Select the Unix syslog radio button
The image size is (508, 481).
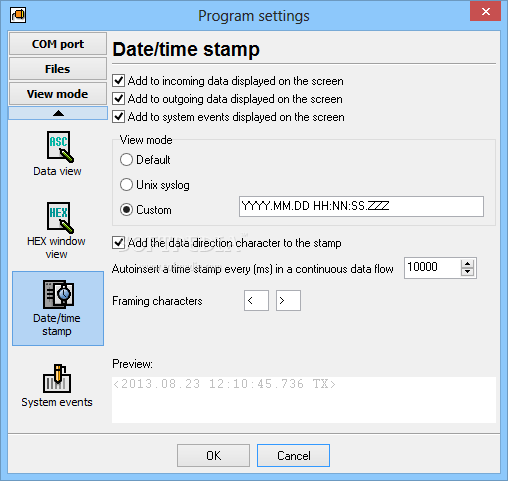[x=126, y=184]
